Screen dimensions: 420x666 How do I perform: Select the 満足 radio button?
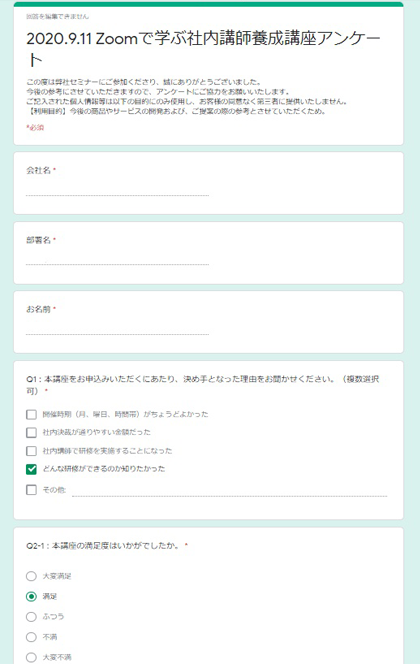[x=31, y=596]
